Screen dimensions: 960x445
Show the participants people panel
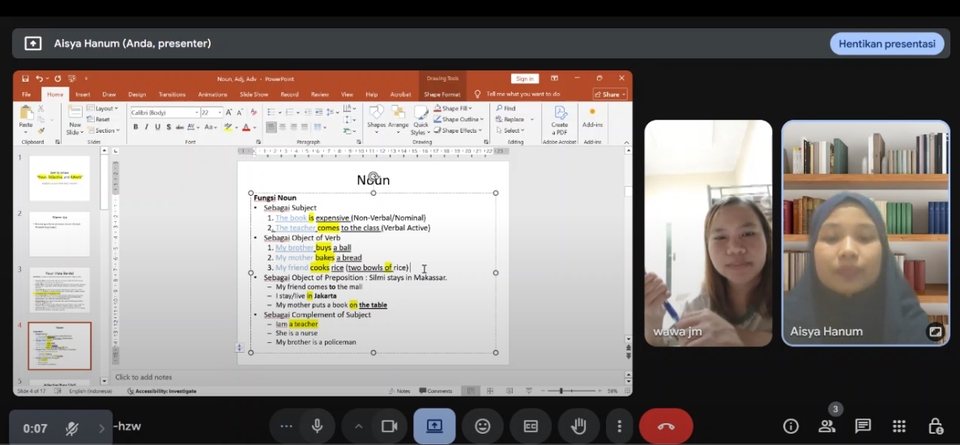click(x=827, y=426)
